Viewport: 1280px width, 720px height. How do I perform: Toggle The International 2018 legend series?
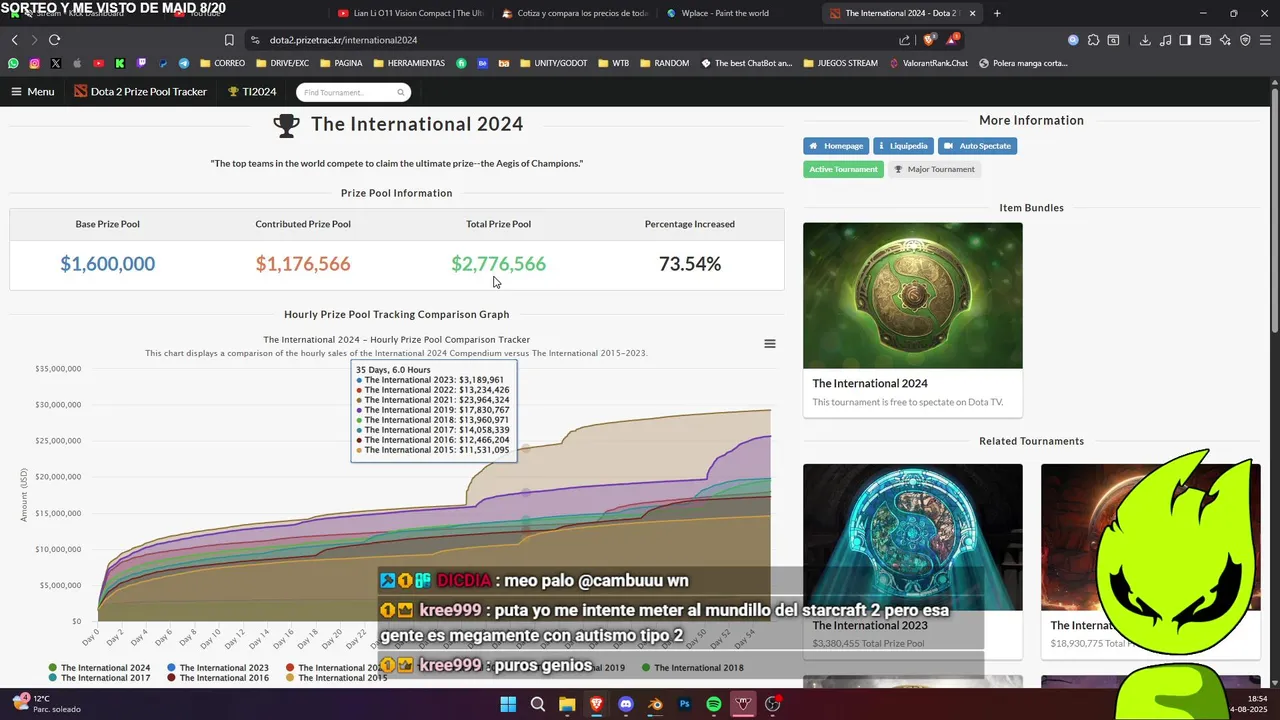[x=692, y=667]
